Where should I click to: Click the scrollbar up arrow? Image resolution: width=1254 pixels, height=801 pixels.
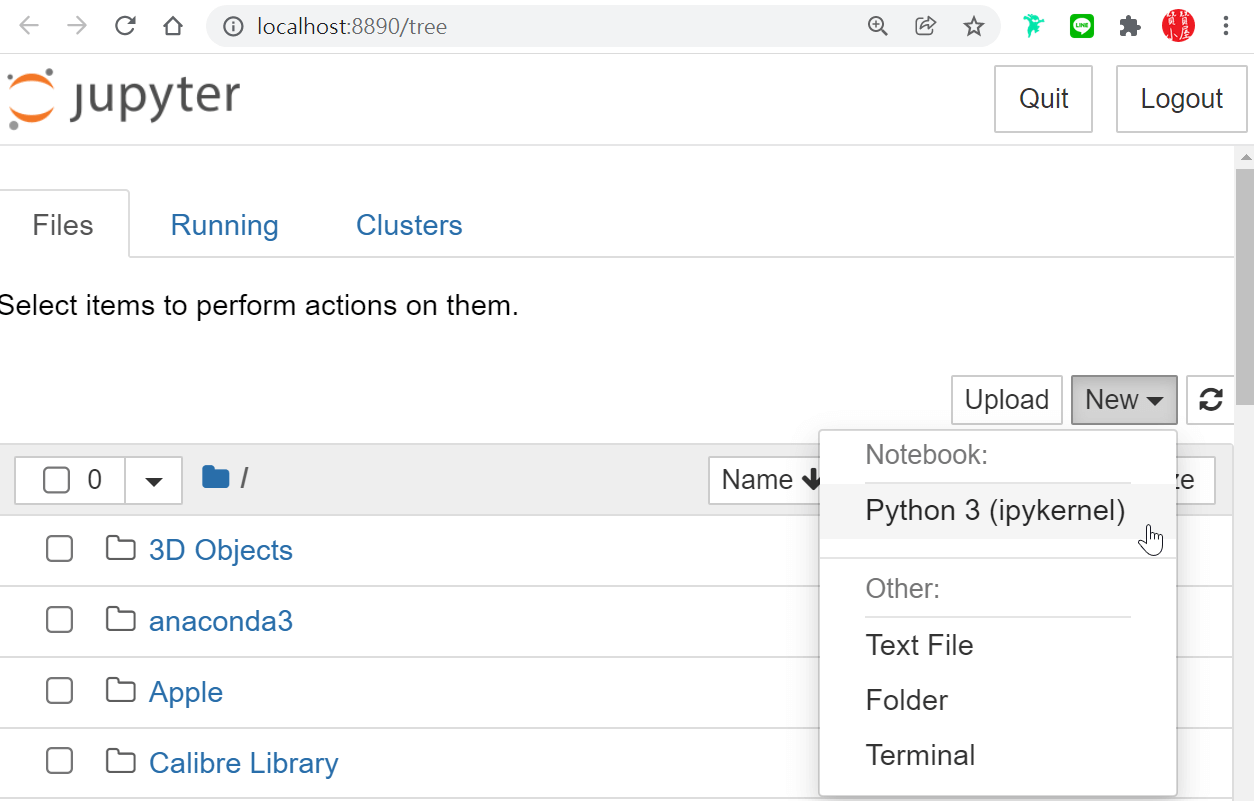tap(1245, 158)
